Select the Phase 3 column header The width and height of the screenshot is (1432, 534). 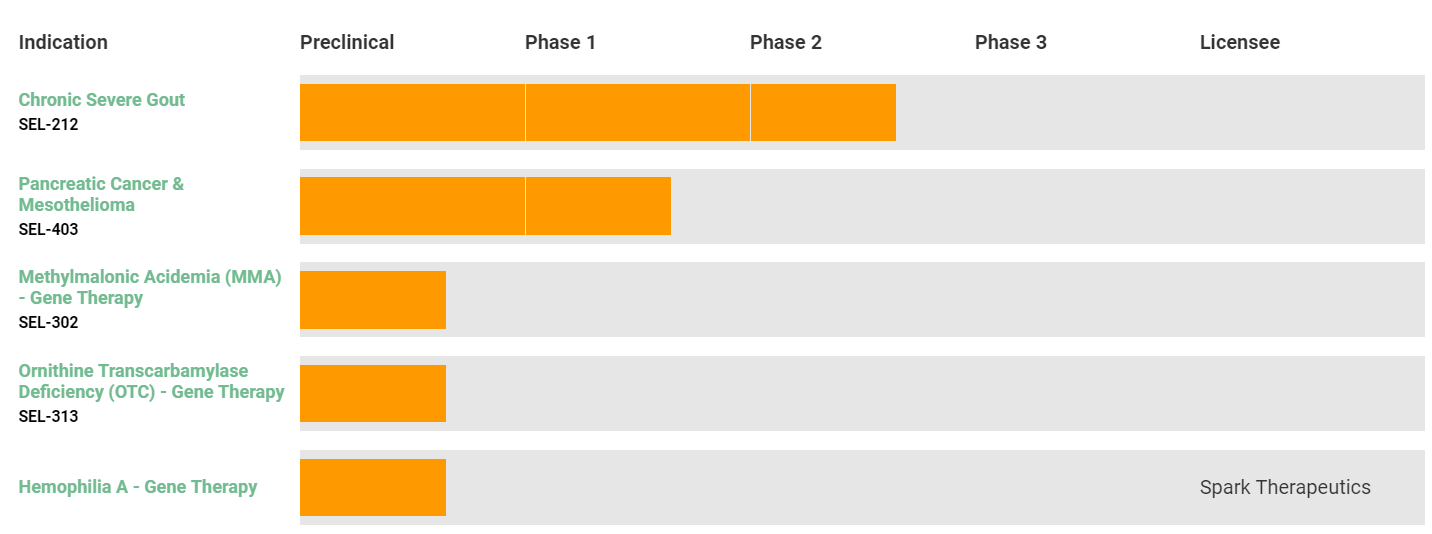tap(1011, 42)
